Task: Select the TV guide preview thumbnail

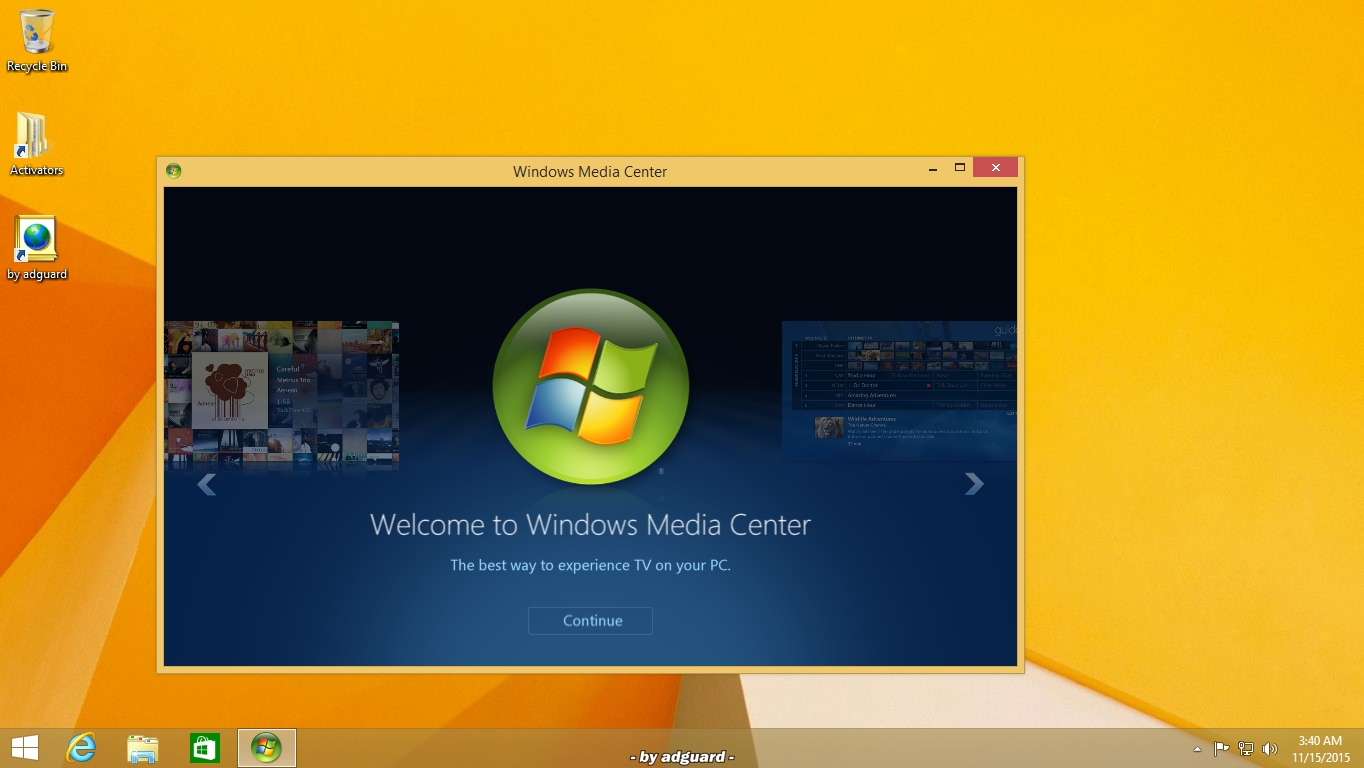Action: pyautogui.click(x=899, y=391)
